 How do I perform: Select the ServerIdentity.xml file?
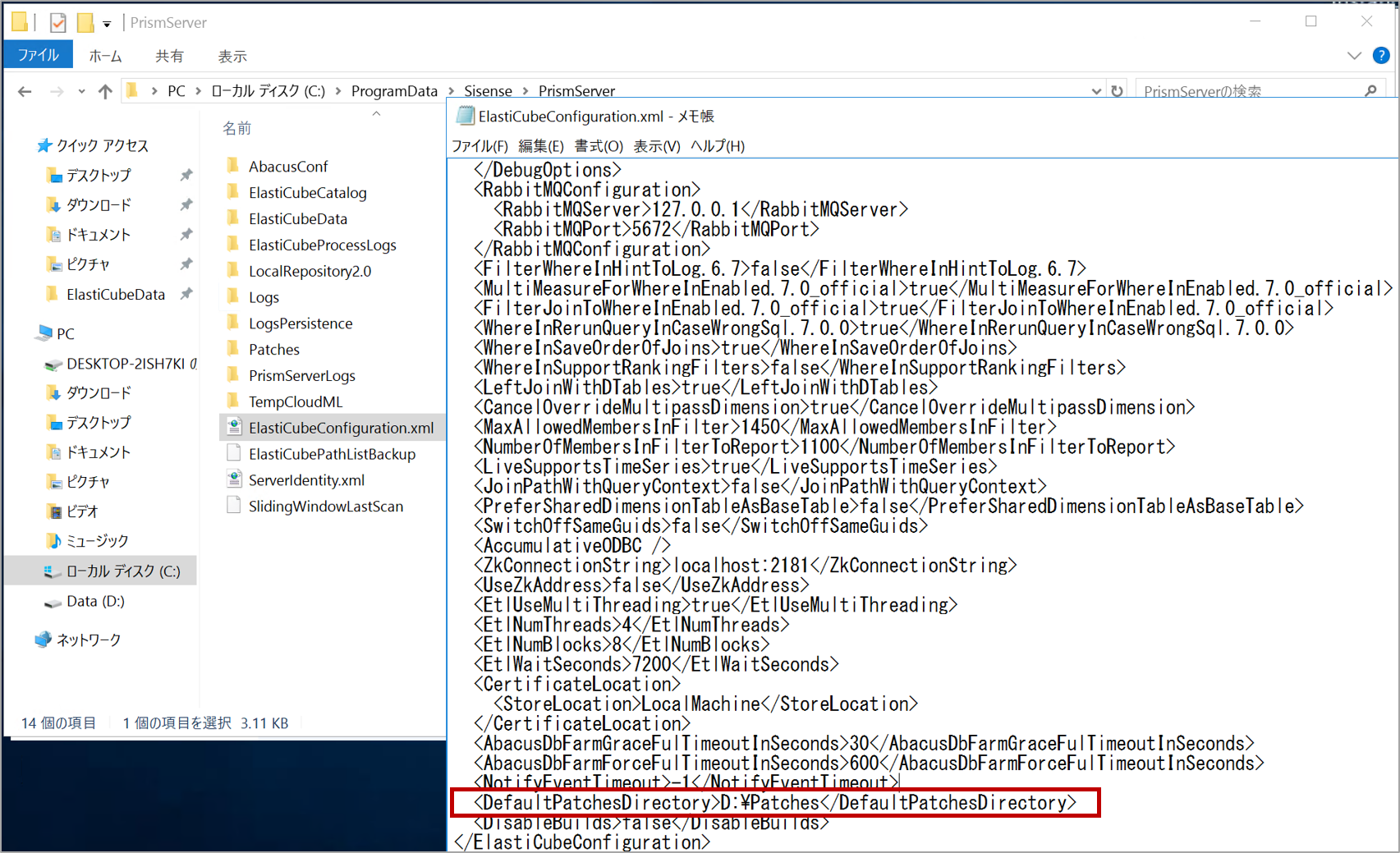click(306, 480)
